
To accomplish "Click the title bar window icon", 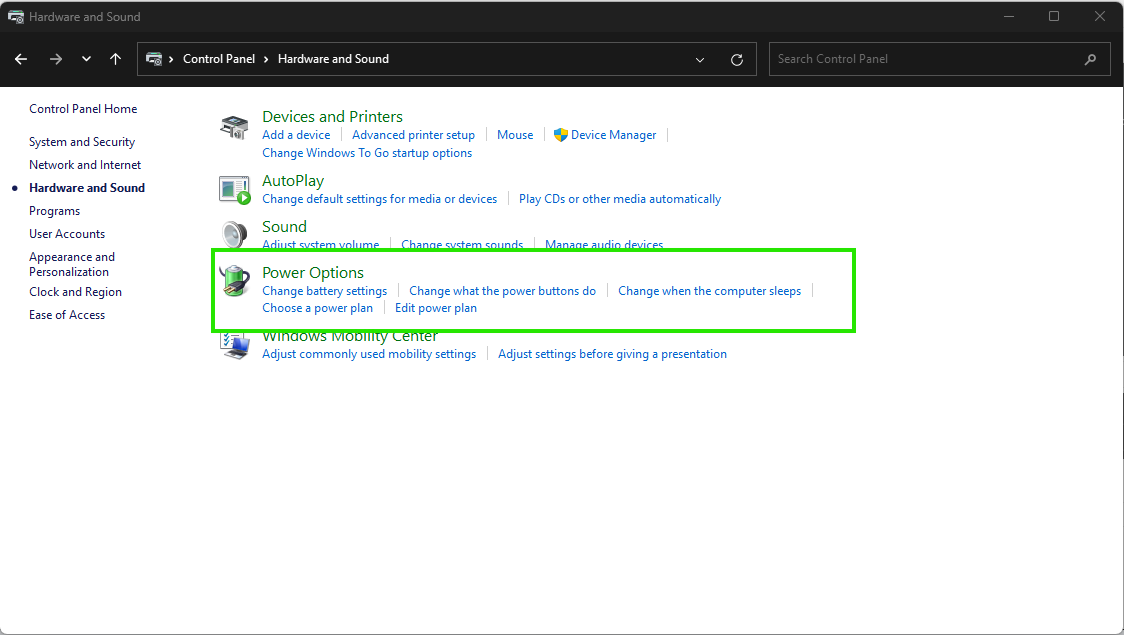I will tap(16, 16).
